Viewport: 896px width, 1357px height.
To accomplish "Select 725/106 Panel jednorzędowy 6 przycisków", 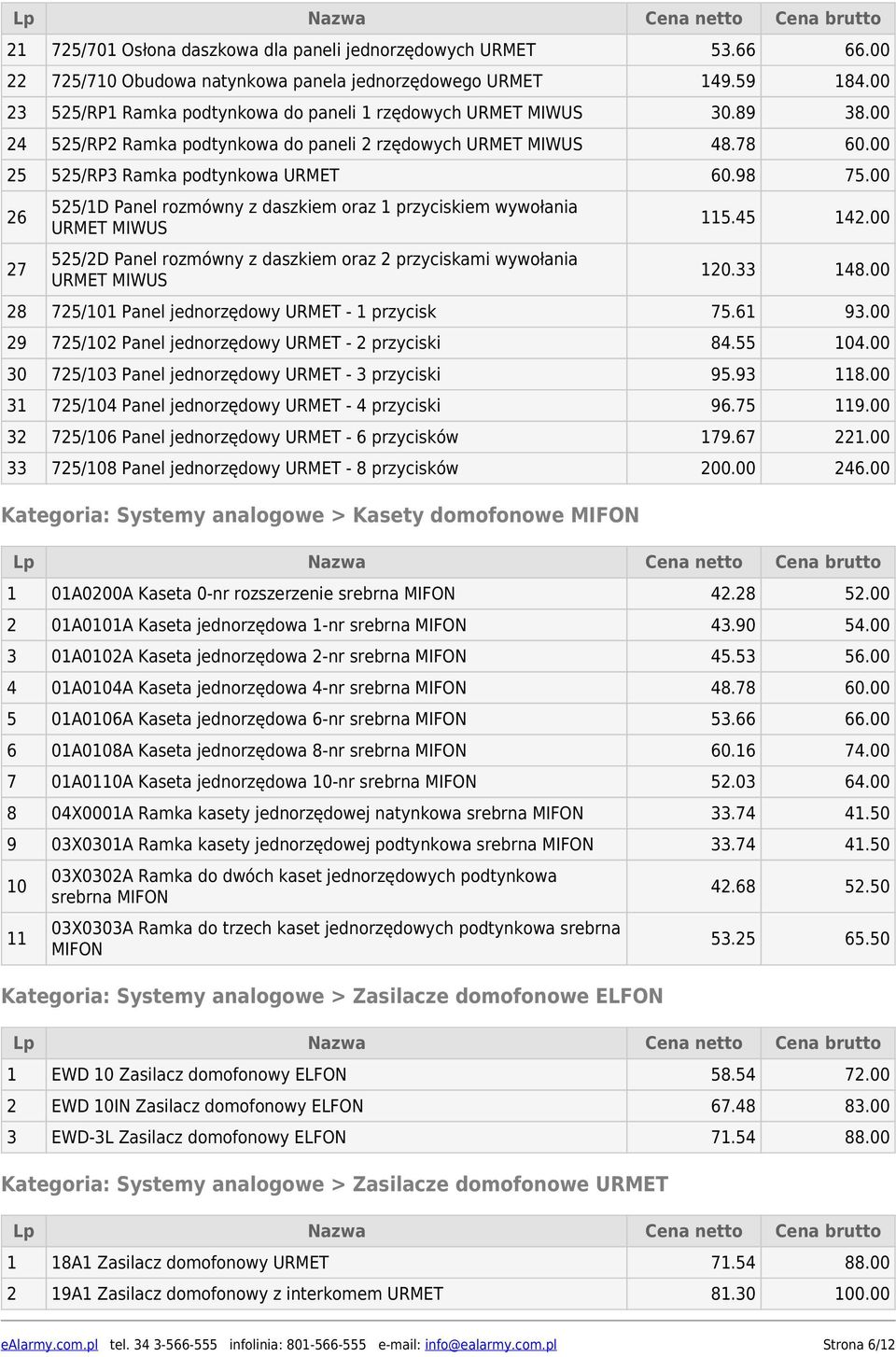I will [255, 437].
